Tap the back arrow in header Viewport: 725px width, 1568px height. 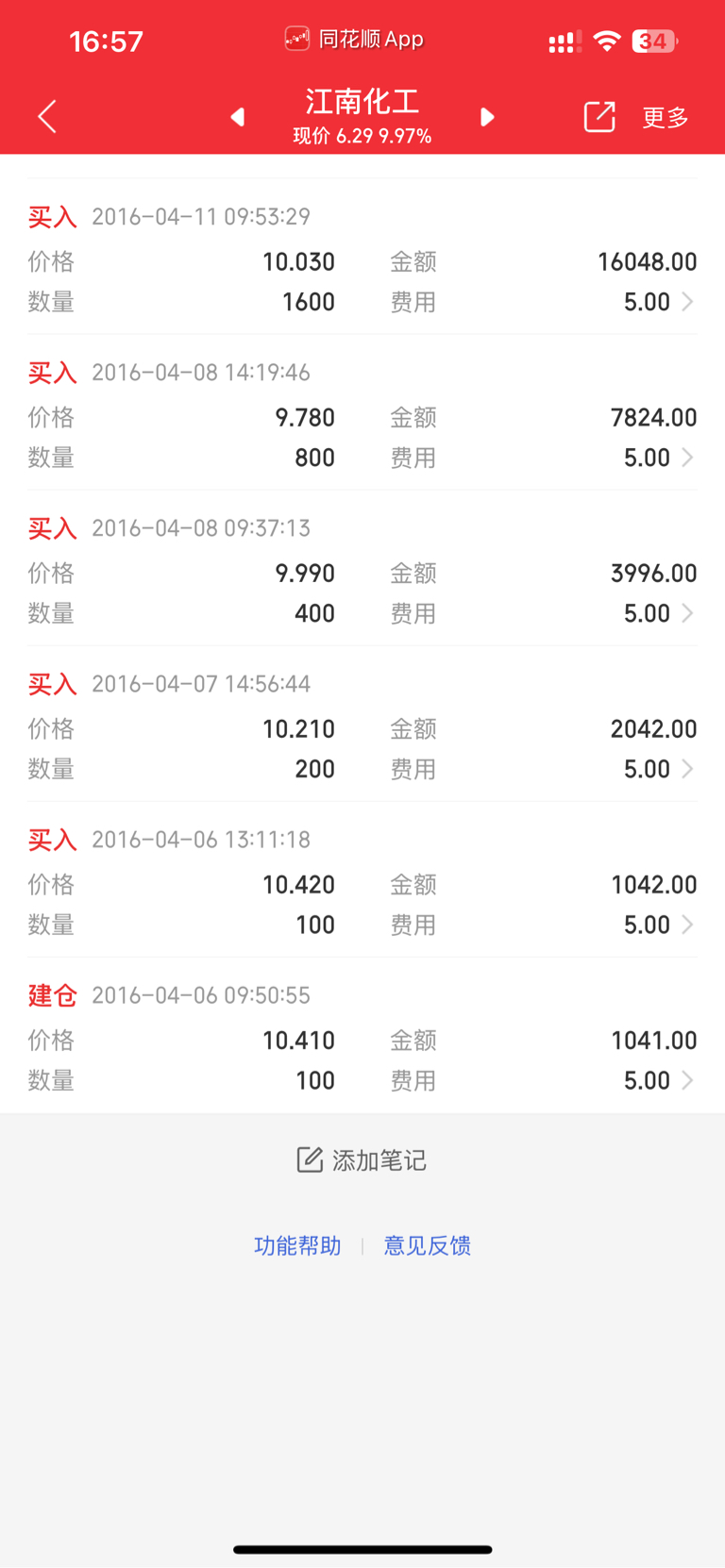(x=47, y=117)
